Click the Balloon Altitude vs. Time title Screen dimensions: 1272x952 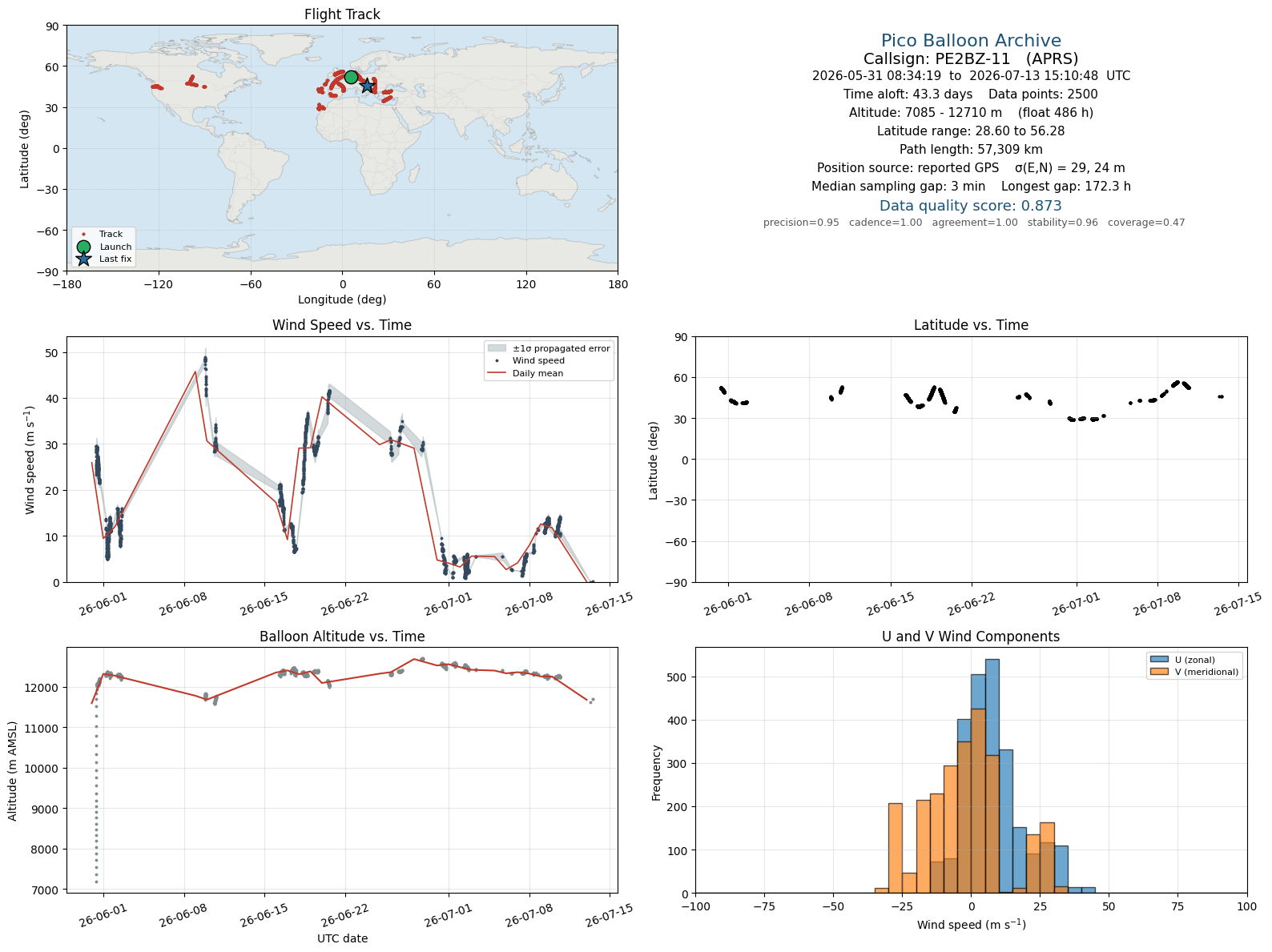pos(342,637)
